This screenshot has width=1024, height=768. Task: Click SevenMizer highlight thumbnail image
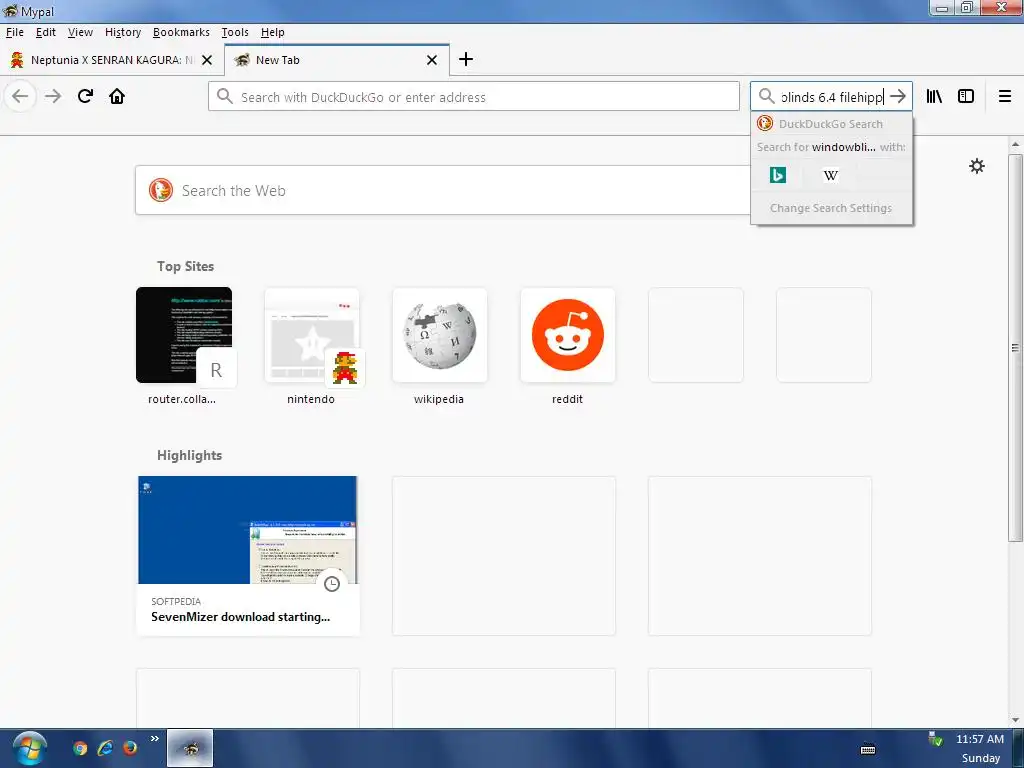coord(248,530)
